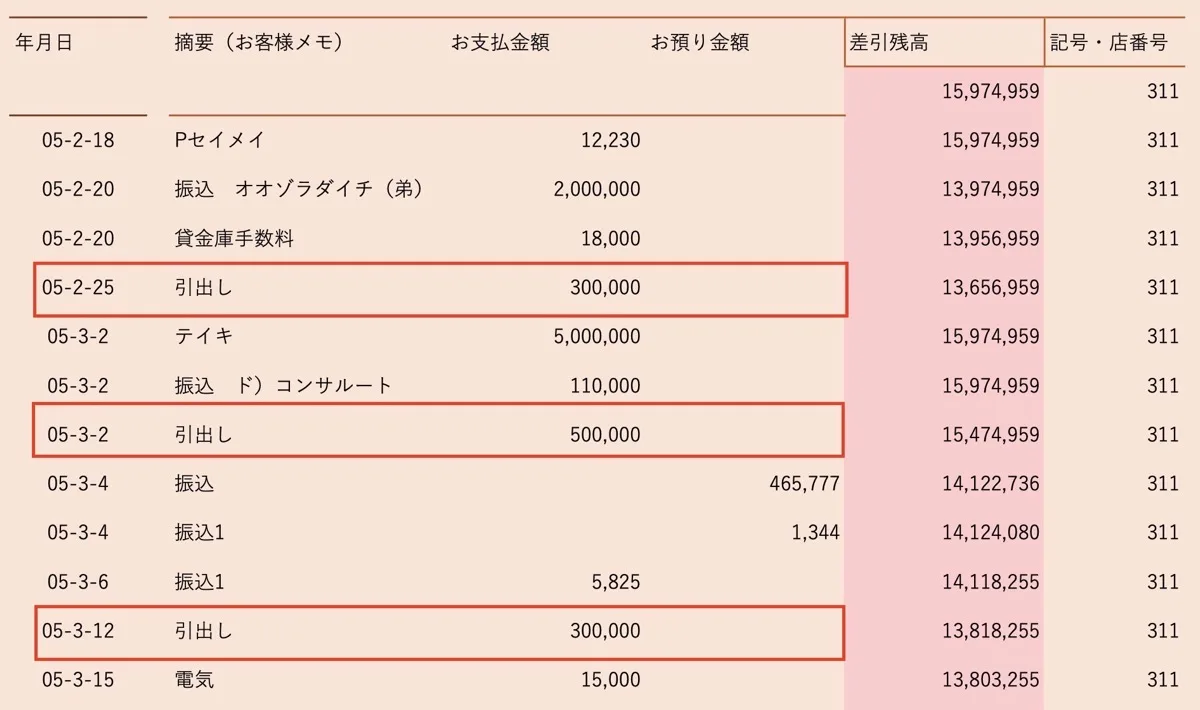Click the 振込 オオゾラダイチ(弟) entry
1200x710 pixels.
298,189
